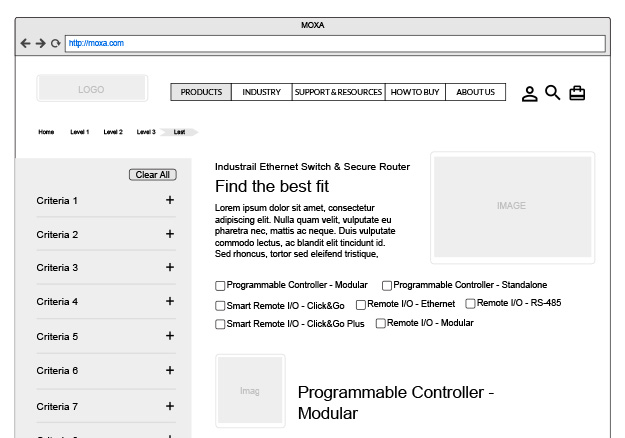Click the Criteria 4 label
This screenshot has width=625, height=438.
pos(57,302)
